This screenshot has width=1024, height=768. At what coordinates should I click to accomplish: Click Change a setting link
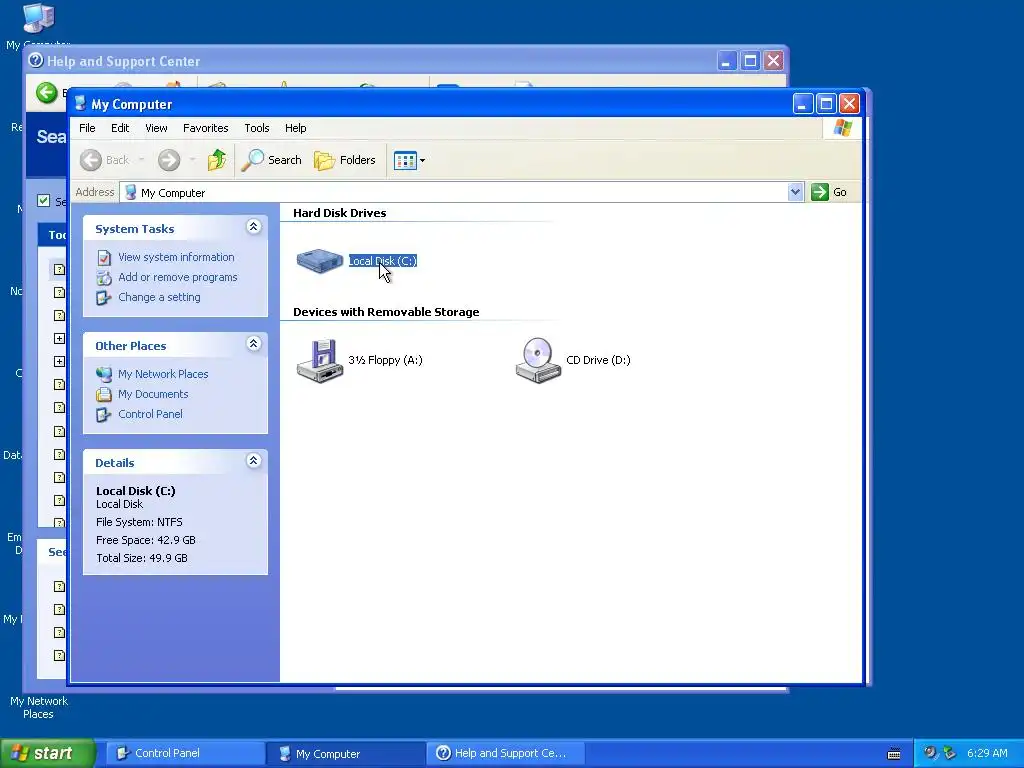159,297
